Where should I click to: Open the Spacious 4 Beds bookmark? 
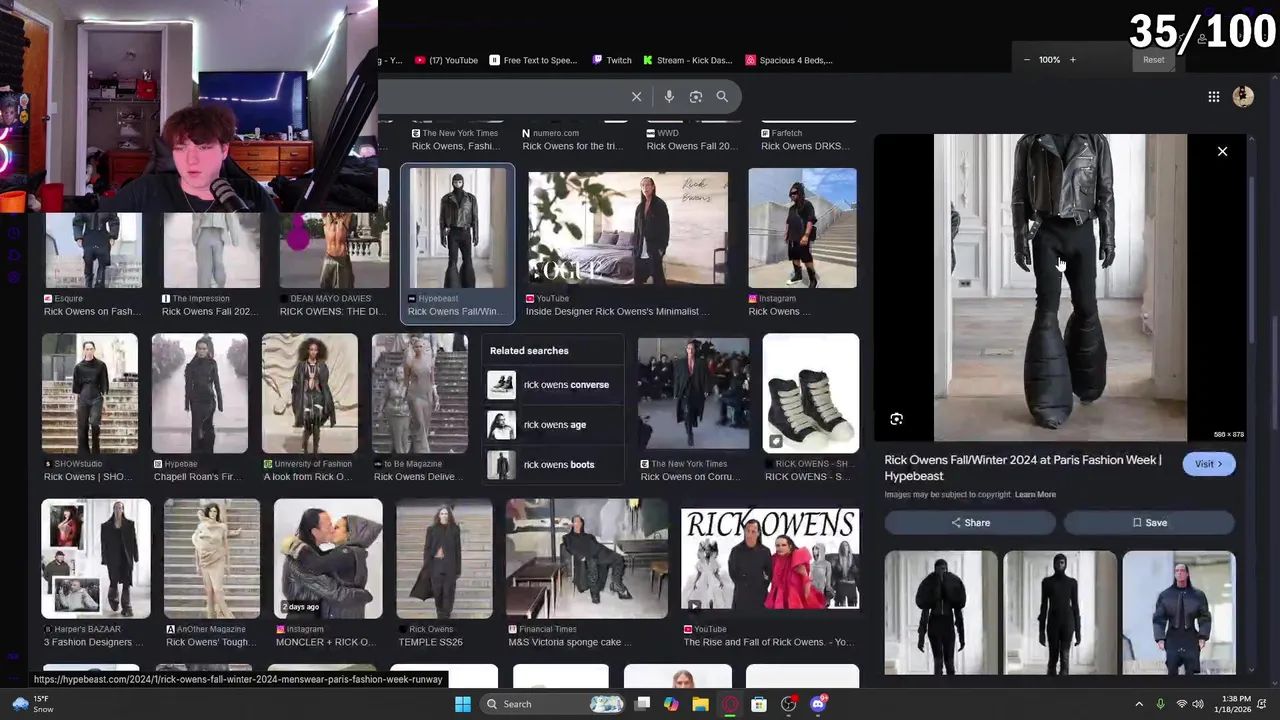789,60
